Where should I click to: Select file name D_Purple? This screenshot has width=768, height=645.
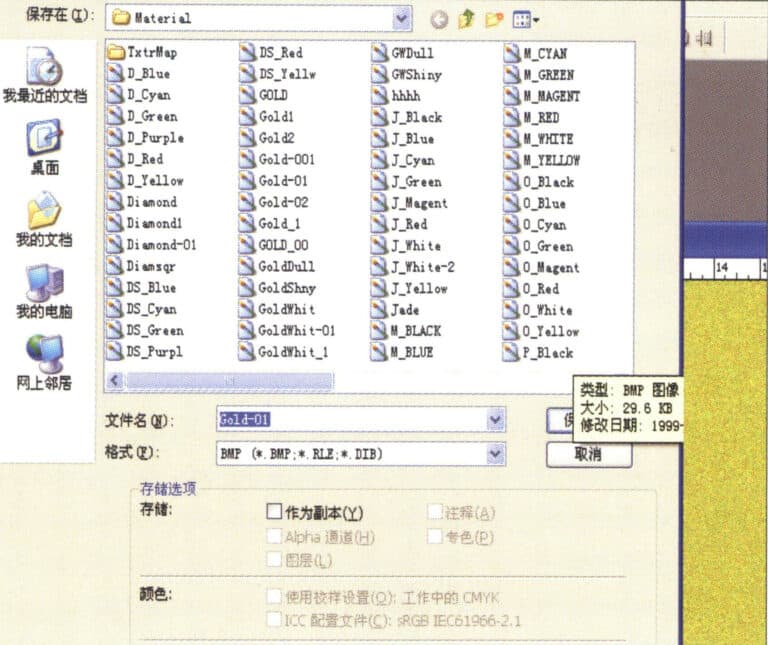155,138
